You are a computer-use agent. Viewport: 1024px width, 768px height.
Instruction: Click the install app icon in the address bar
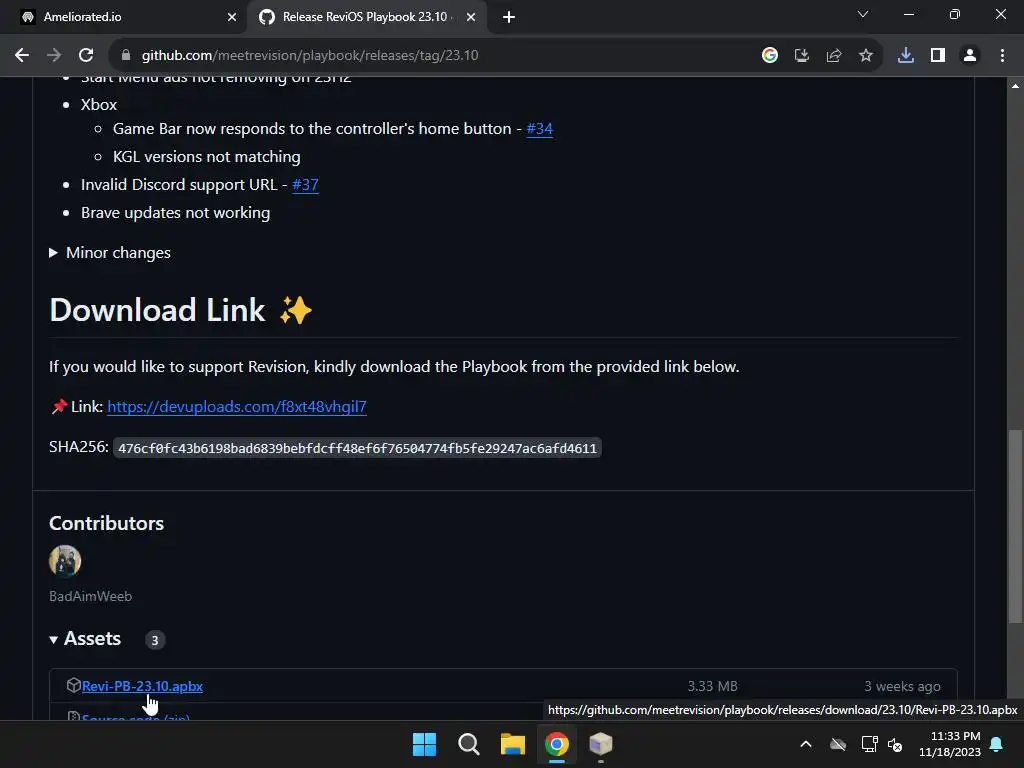[x=802, y=56]
